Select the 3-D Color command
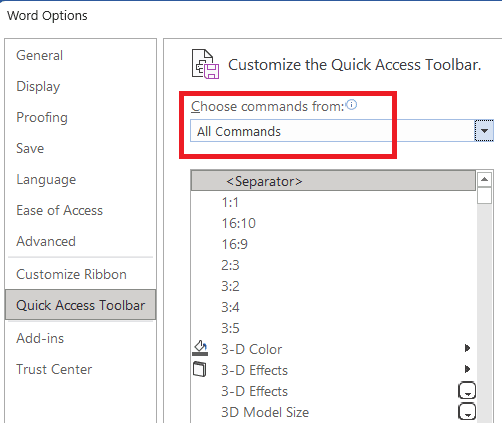This screenshot has height=426, width=502. 333,349
